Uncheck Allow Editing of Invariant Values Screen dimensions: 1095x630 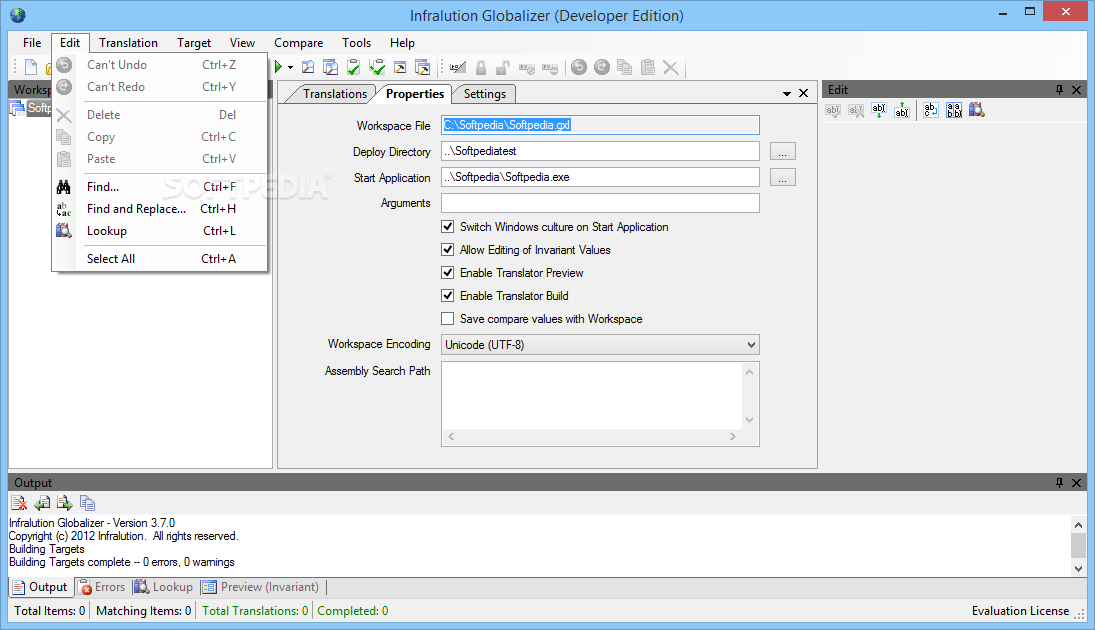coord(448,249)
